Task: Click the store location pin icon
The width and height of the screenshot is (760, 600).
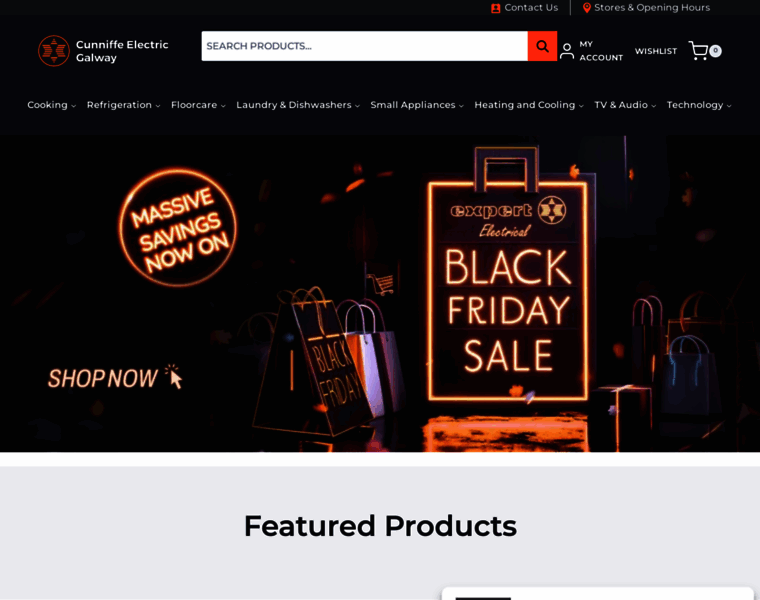Action: coord(586,8)
